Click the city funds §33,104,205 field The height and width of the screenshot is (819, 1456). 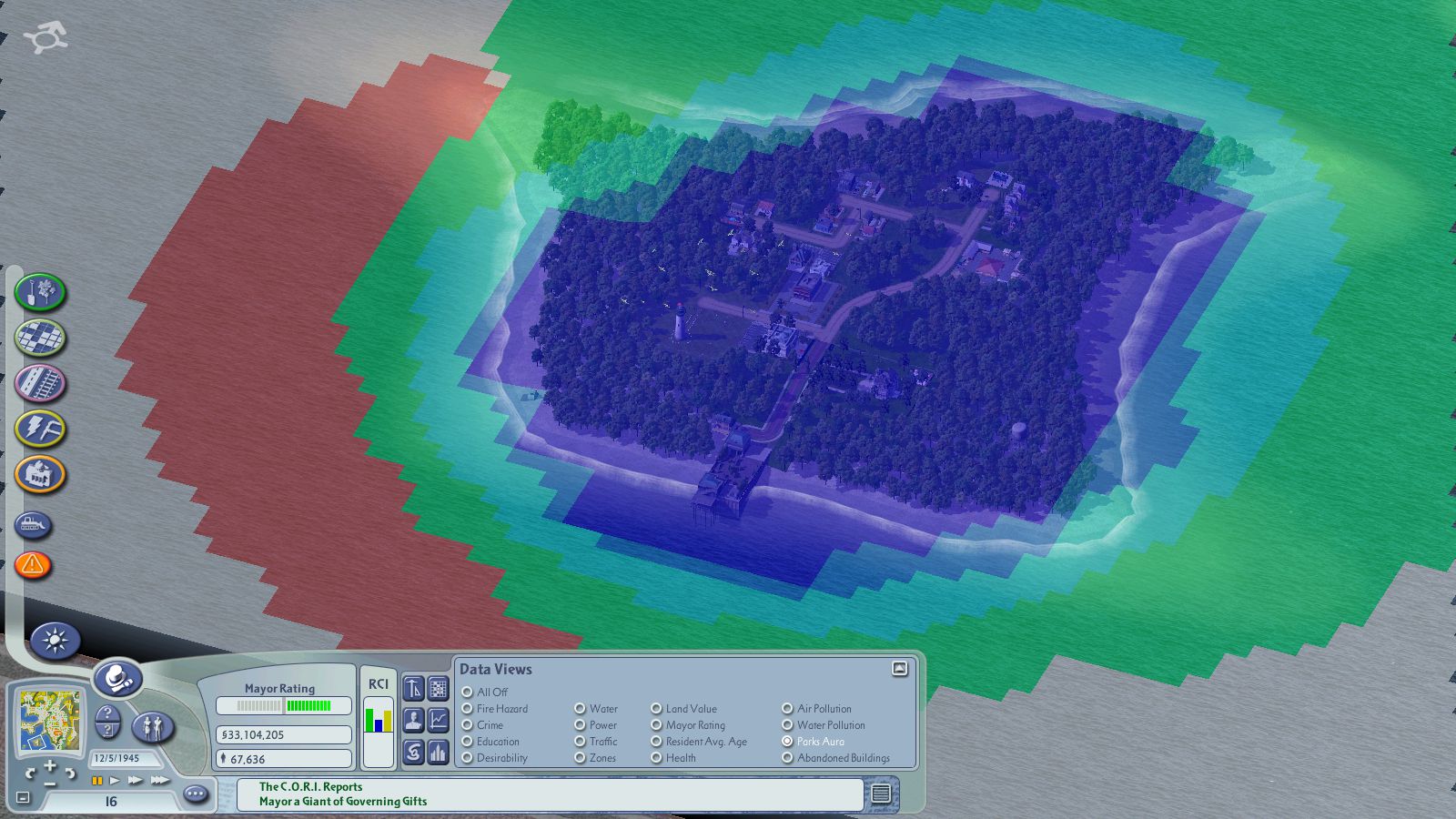pyautogui.click(x=284, y=734)
